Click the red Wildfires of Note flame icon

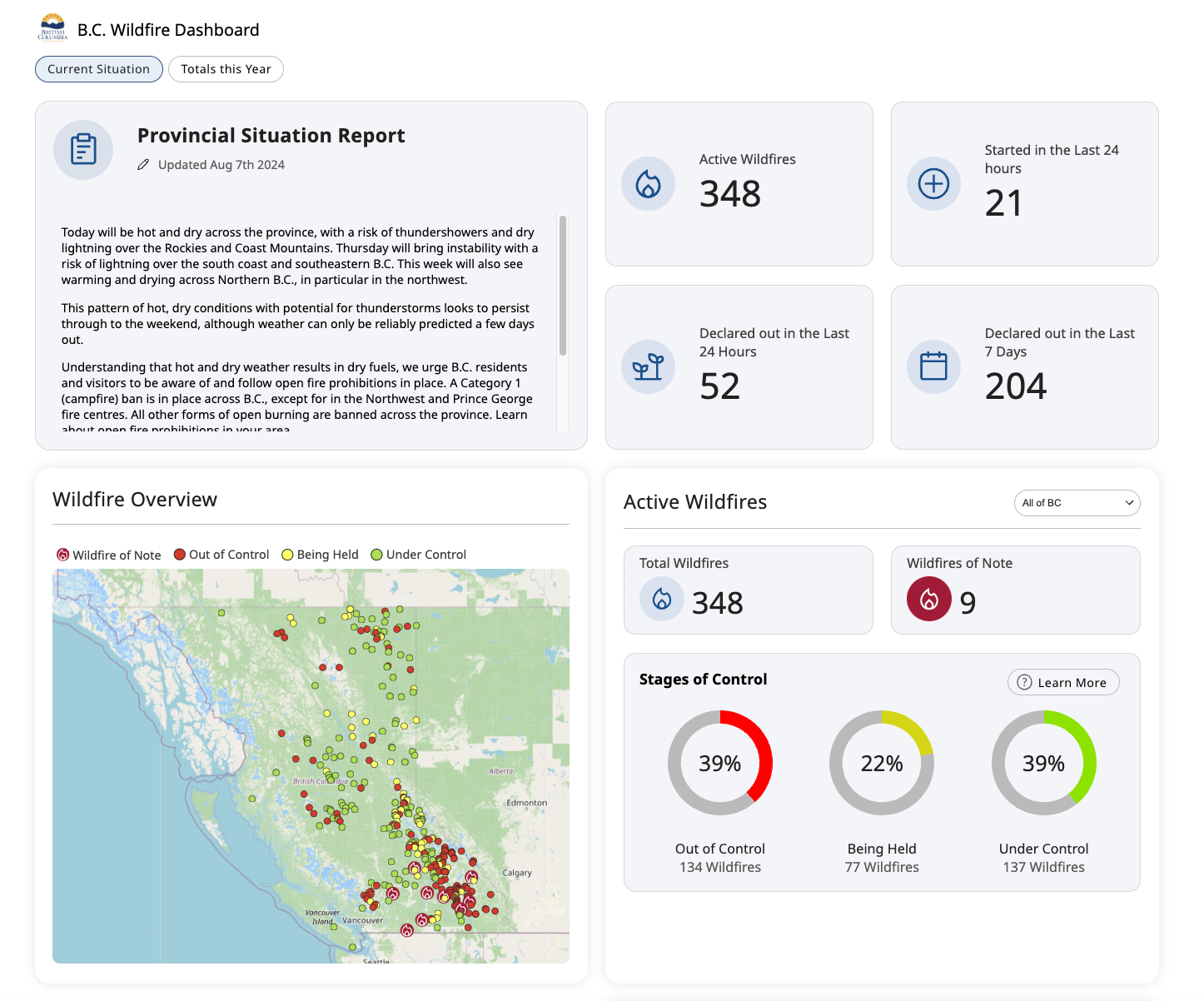coord(929,599)
